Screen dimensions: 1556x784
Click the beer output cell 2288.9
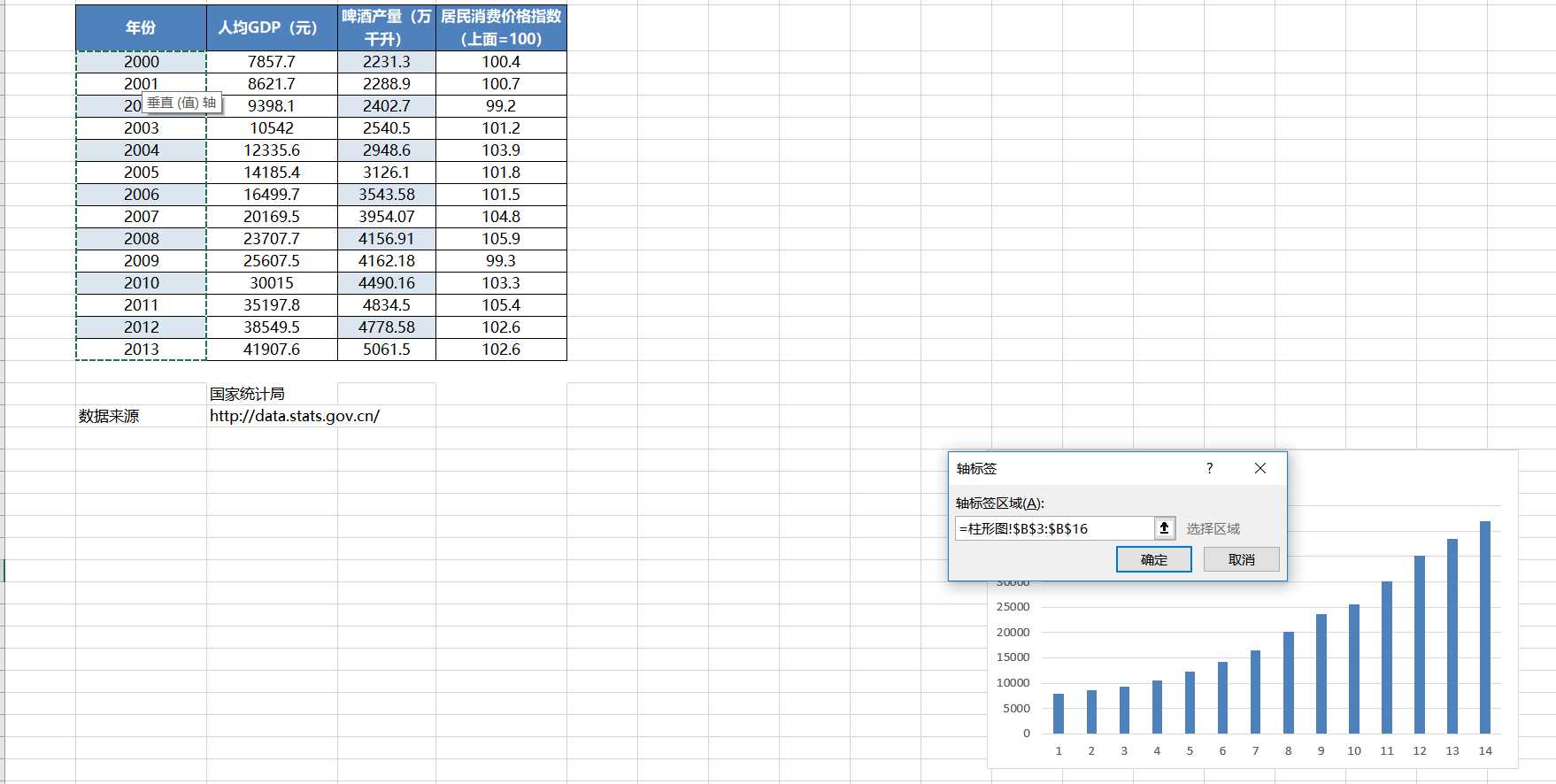coord(387,84)
